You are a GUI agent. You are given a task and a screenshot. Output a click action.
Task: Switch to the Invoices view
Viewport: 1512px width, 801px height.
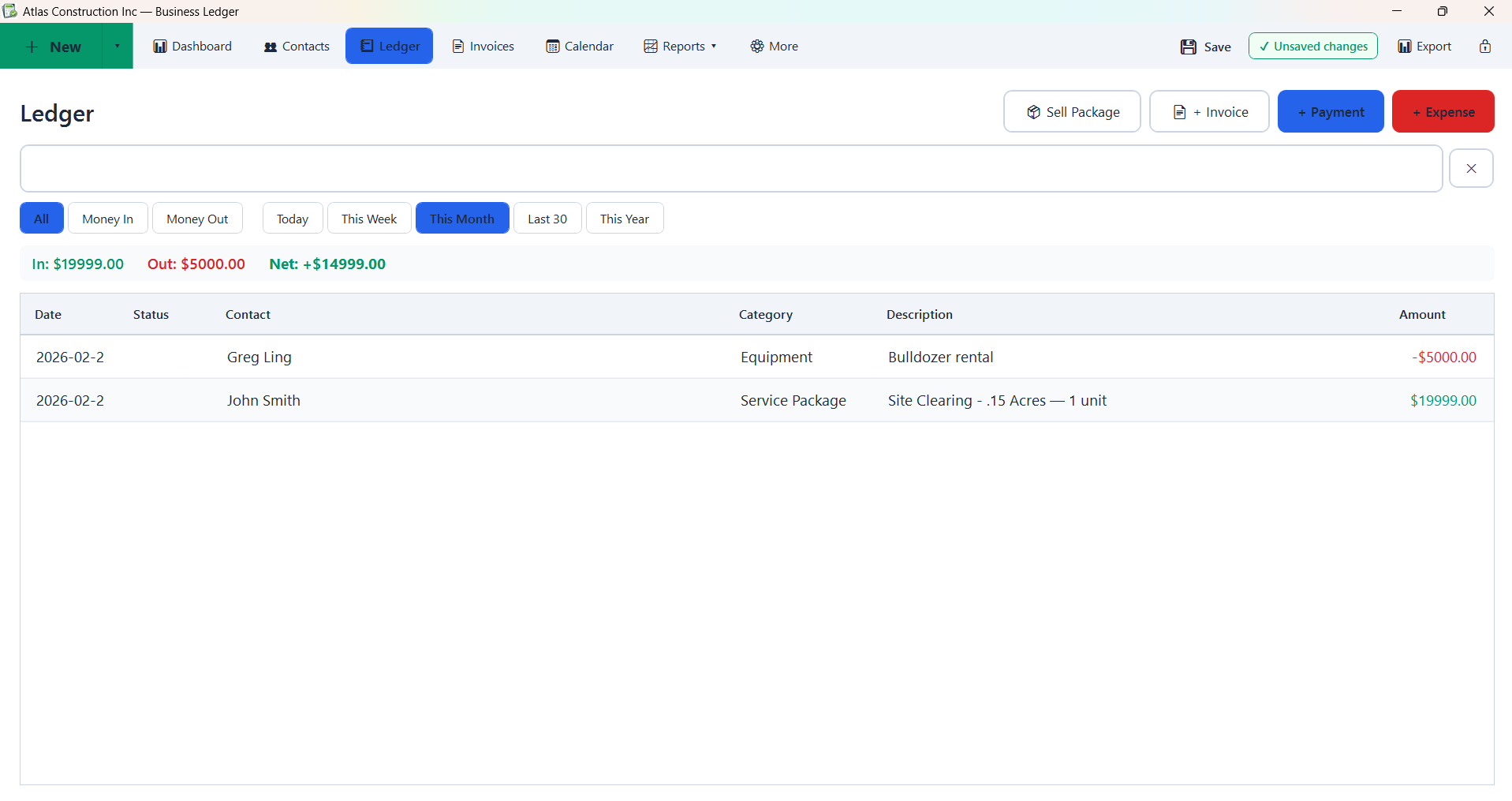click(483, 46)
